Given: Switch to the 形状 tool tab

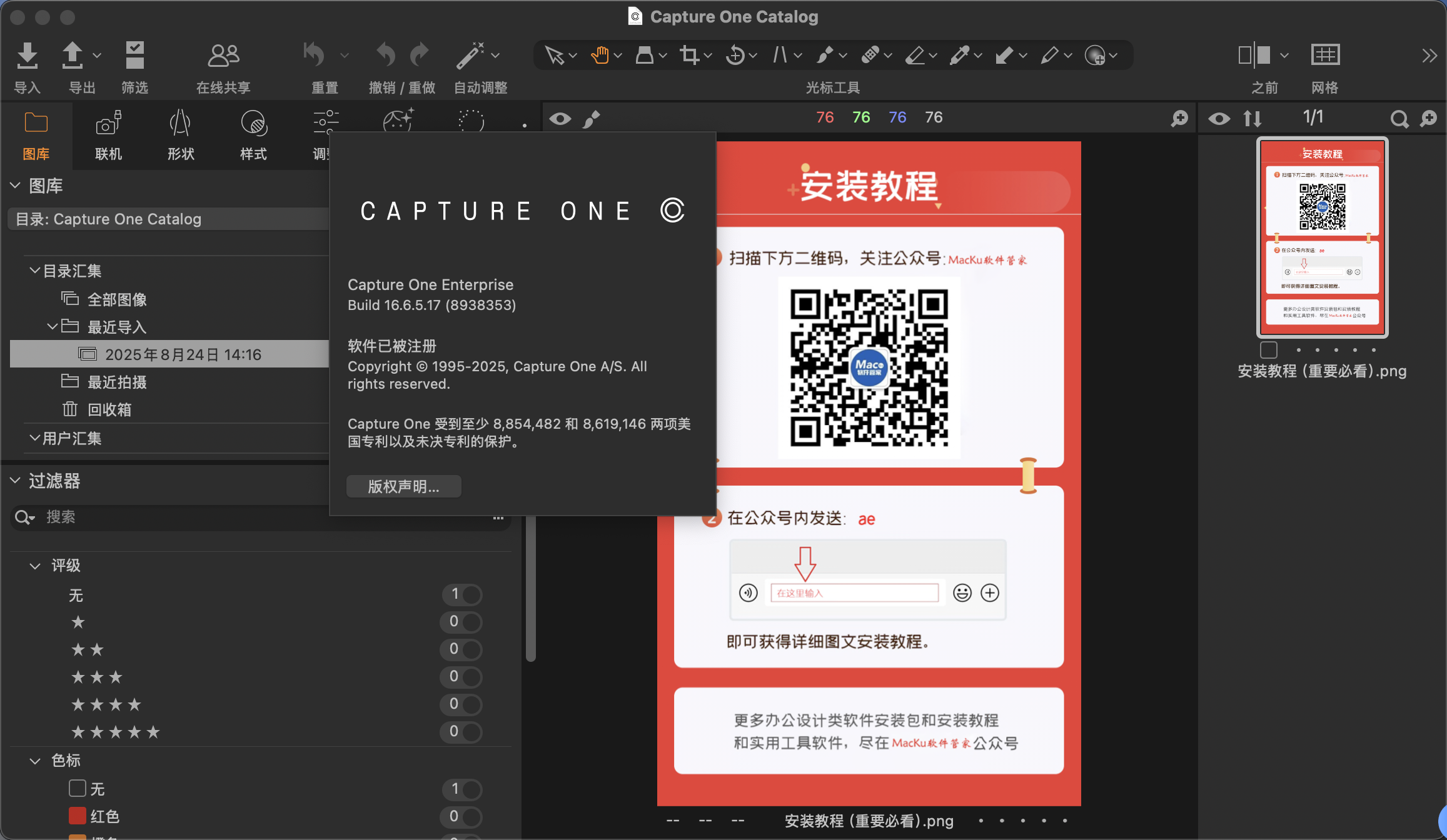Looking at the screenshot, I should pyautogui.click(x=181, y=136).
